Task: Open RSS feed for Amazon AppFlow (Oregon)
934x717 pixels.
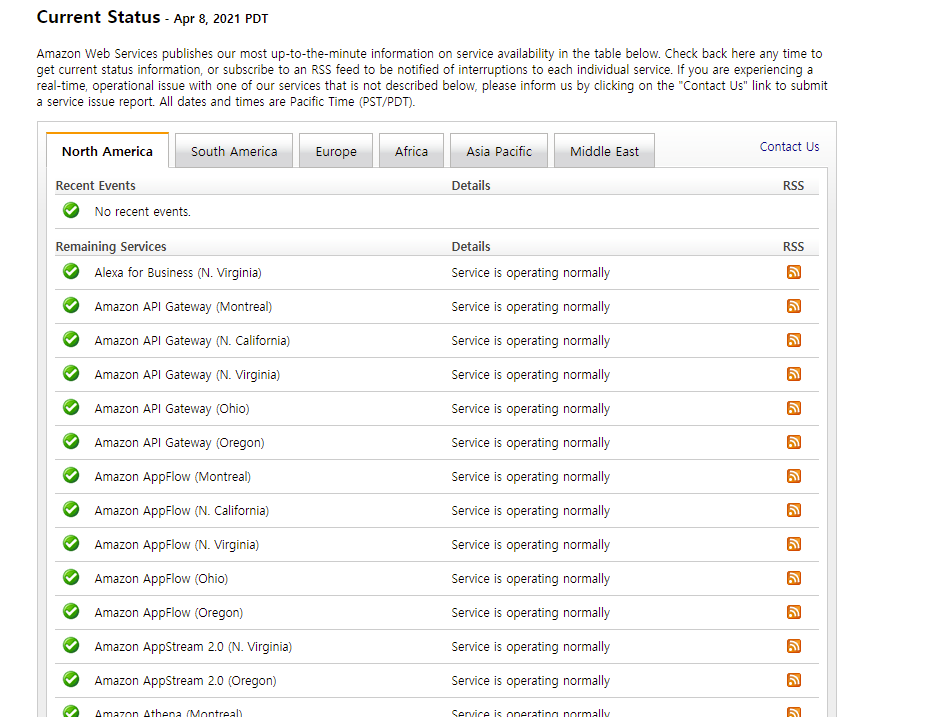Action: click(x=793, y=612)
